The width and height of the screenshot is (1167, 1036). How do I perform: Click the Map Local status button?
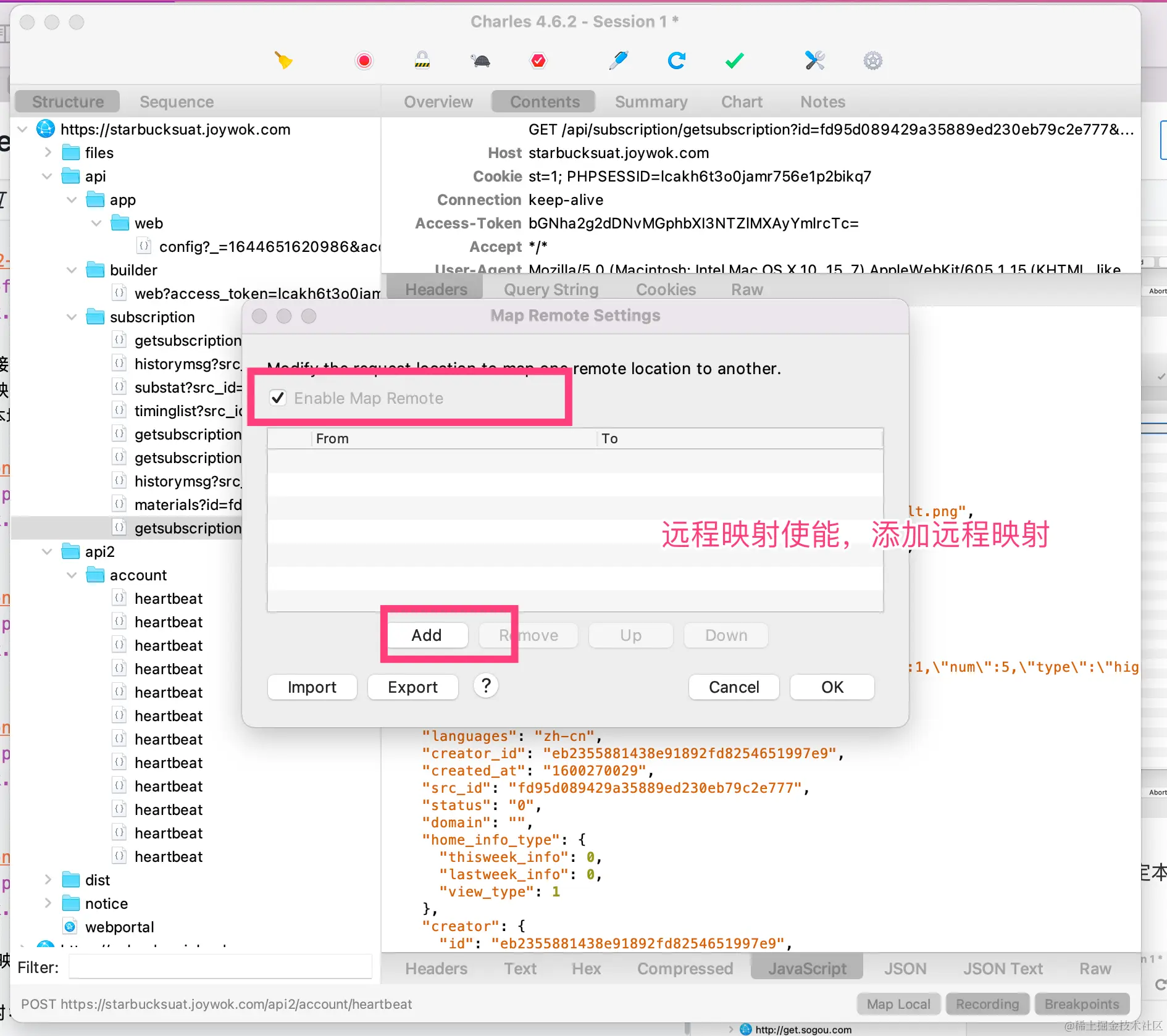click(898, 1004)
